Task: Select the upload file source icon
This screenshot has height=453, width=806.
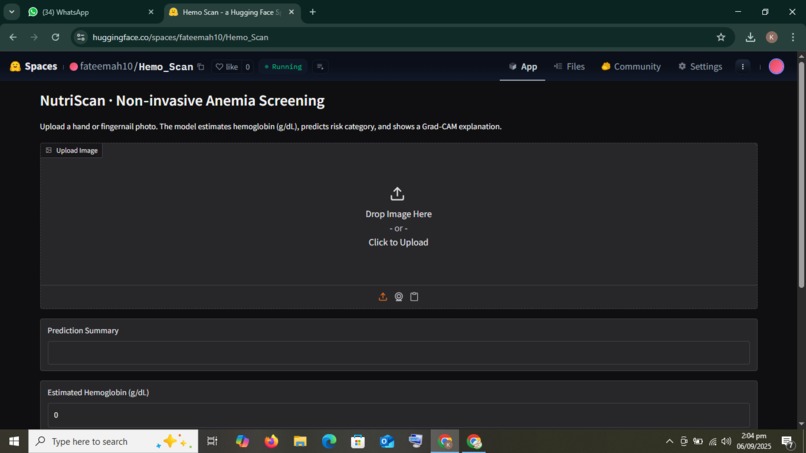Action: coord(382,297)
